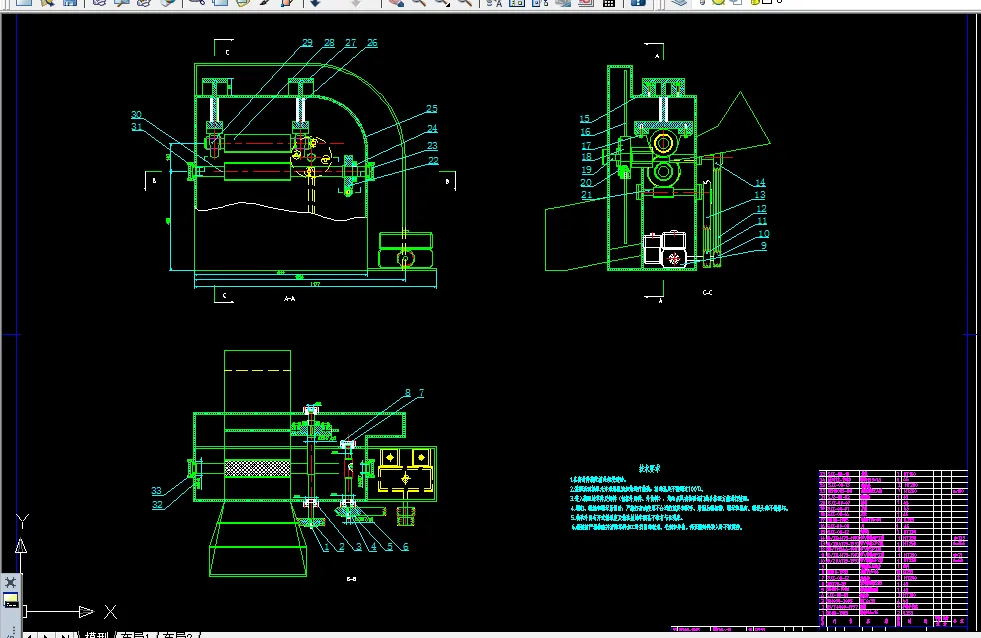The height and width of the screenshot is (638, 981).
Task: Click the save floppy-disk icon in the toolbar
Action: pyautogui.click(x=70, y=3)
